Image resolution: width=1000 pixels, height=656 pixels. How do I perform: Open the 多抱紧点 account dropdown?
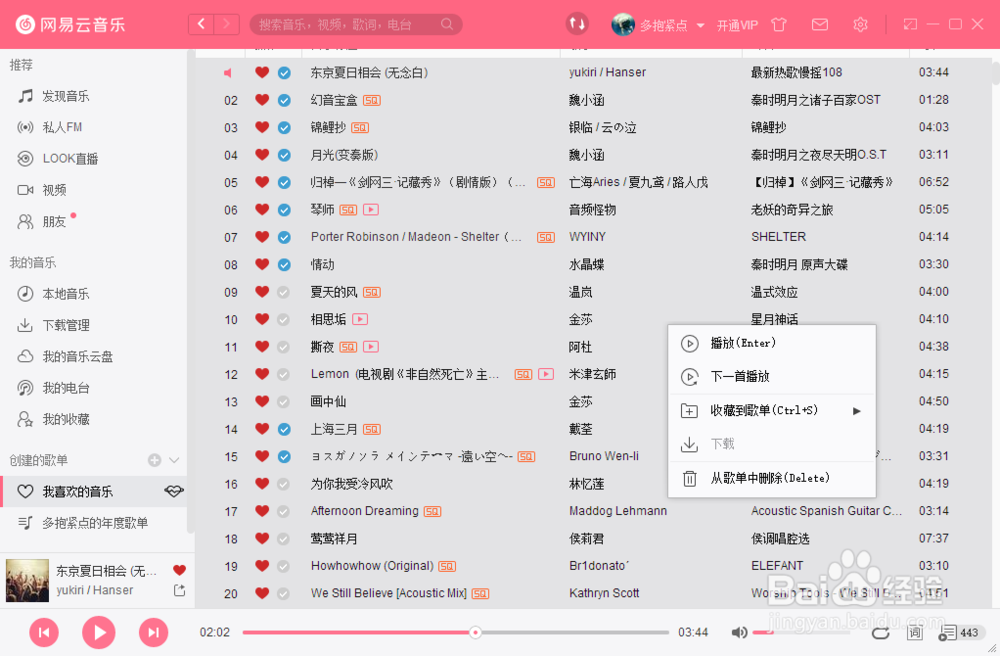coord(662,23)
